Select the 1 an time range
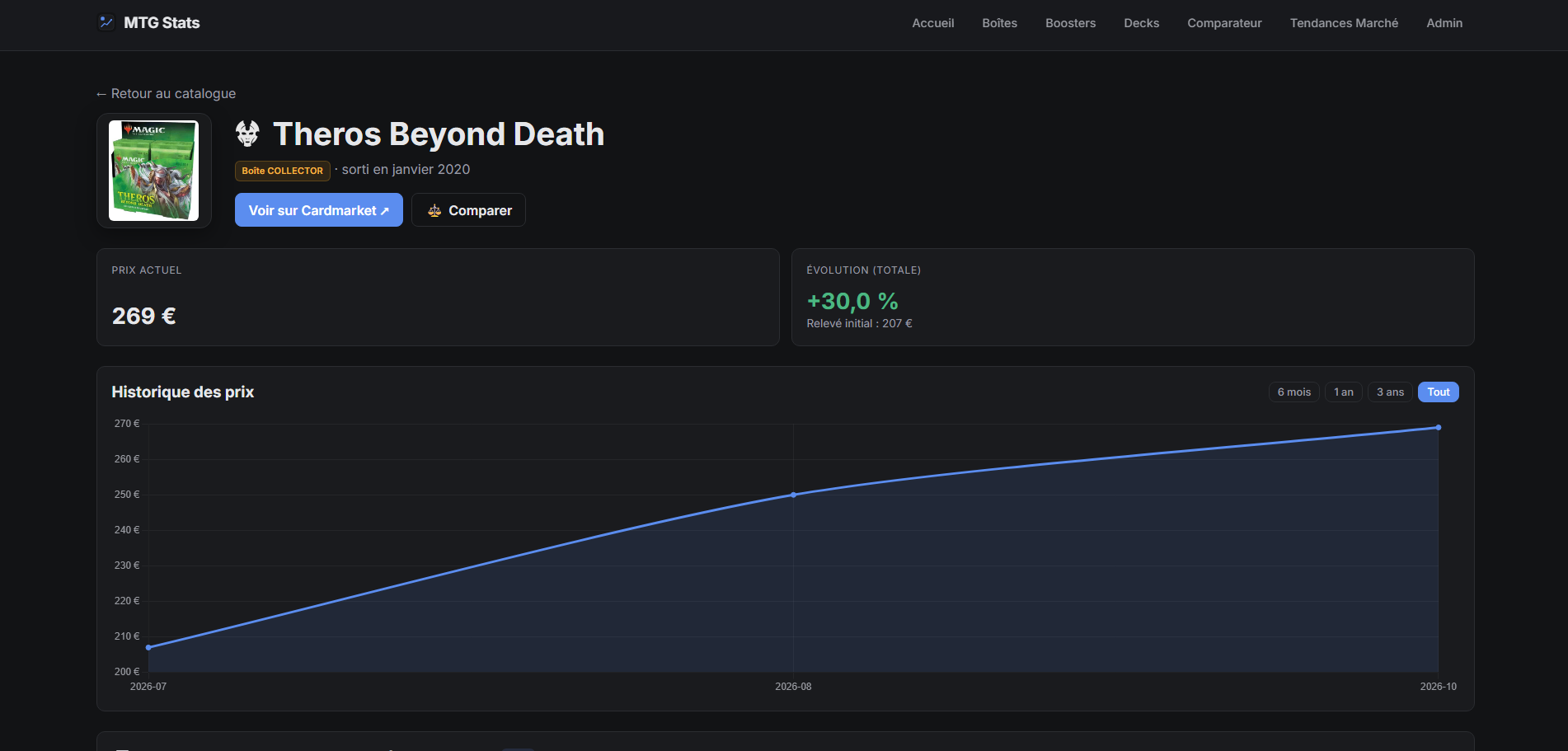 (x=1344, y=392)
